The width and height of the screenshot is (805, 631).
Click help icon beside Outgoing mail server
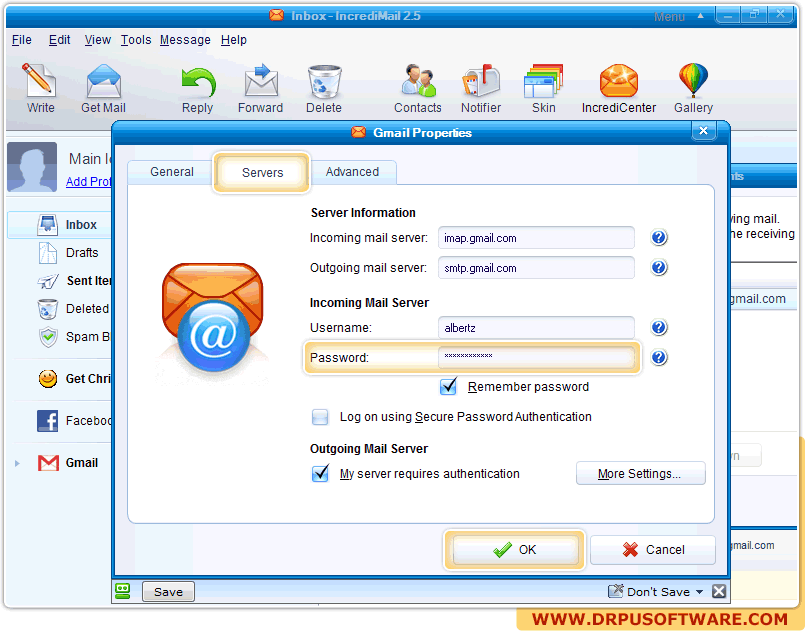(x=659, y=267)
